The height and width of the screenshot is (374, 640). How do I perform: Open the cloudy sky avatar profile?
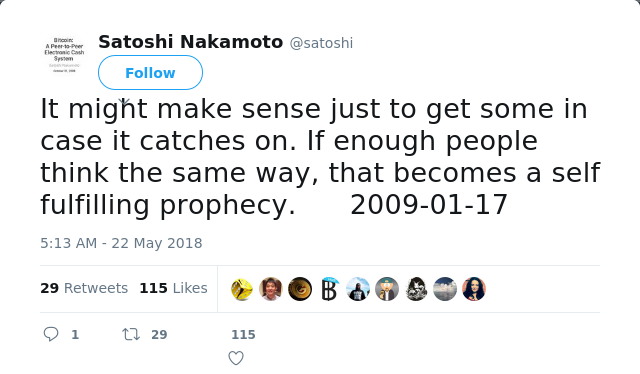tap(445, 289)
